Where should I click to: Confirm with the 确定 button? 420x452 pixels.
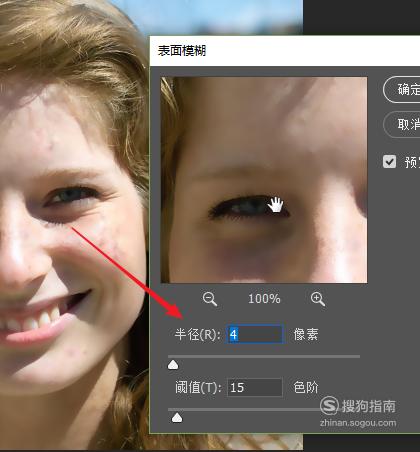pos(402,89)
